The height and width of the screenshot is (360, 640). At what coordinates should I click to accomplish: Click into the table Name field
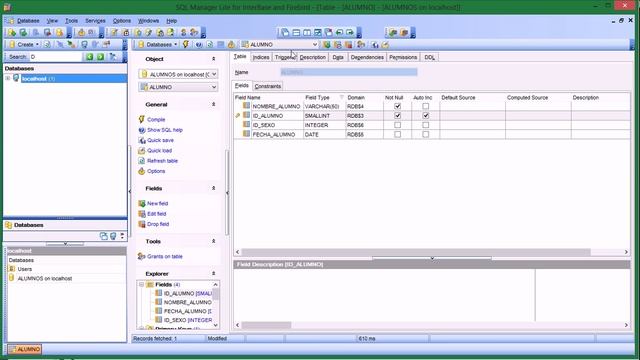point(349,72)
